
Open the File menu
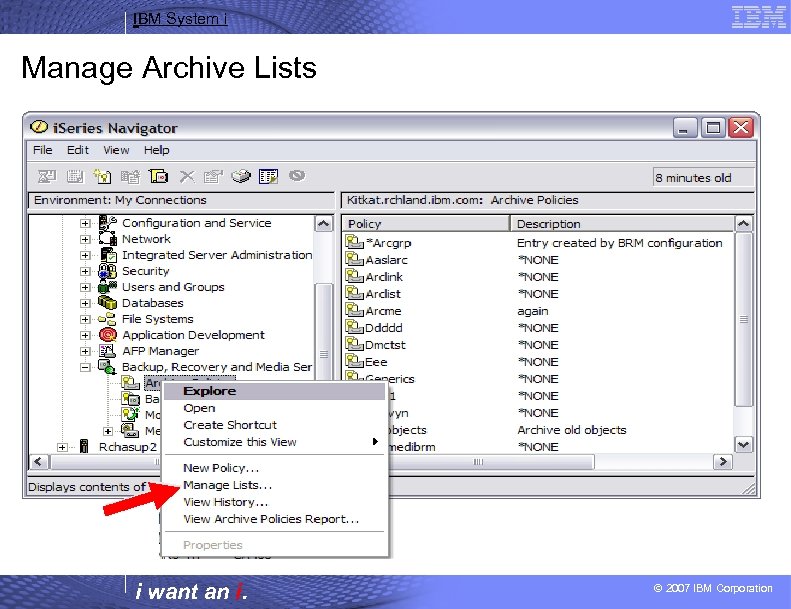coord(42,150)
